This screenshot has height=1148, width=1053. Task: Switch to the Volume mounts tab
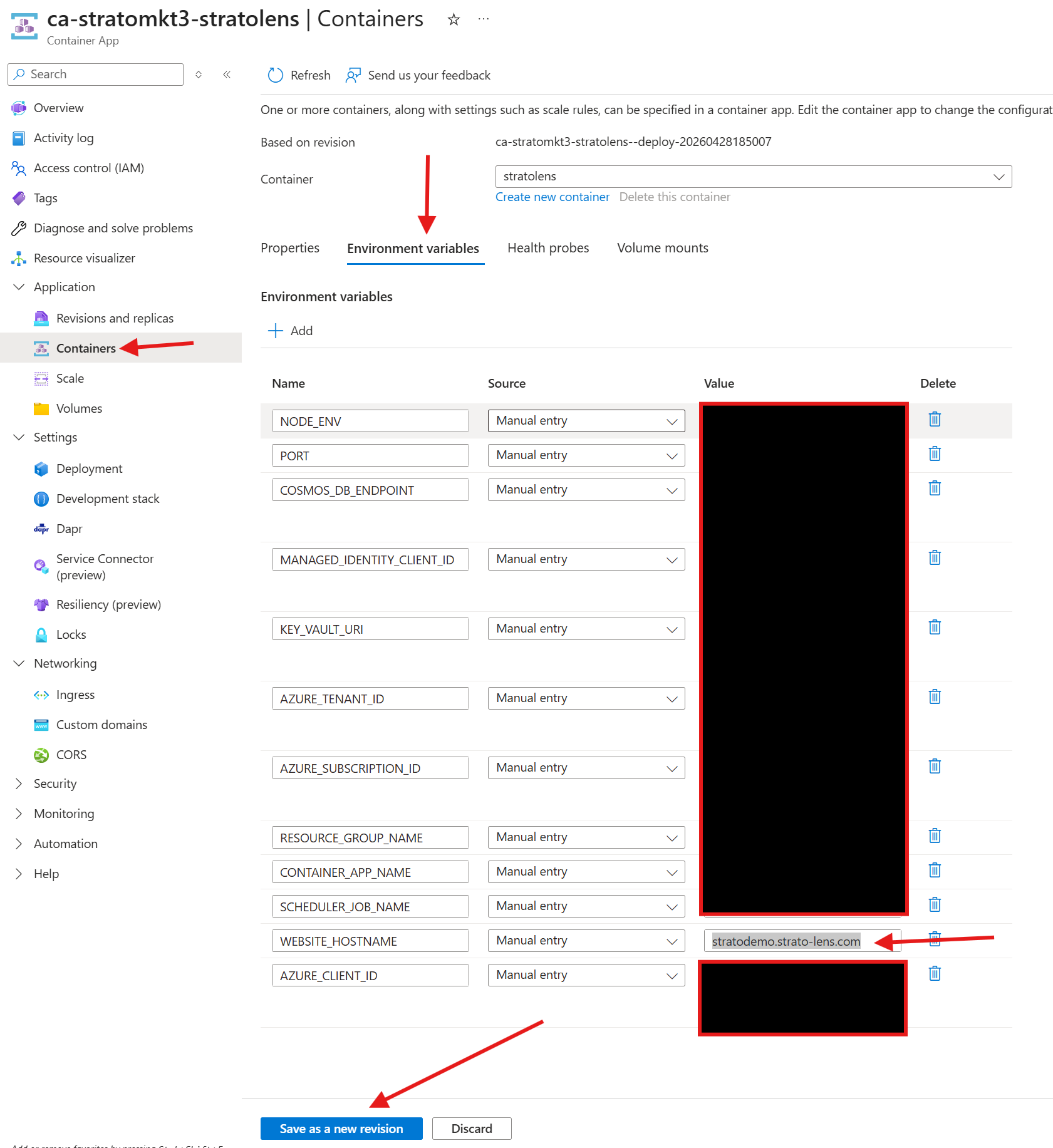tap(663, 248)
